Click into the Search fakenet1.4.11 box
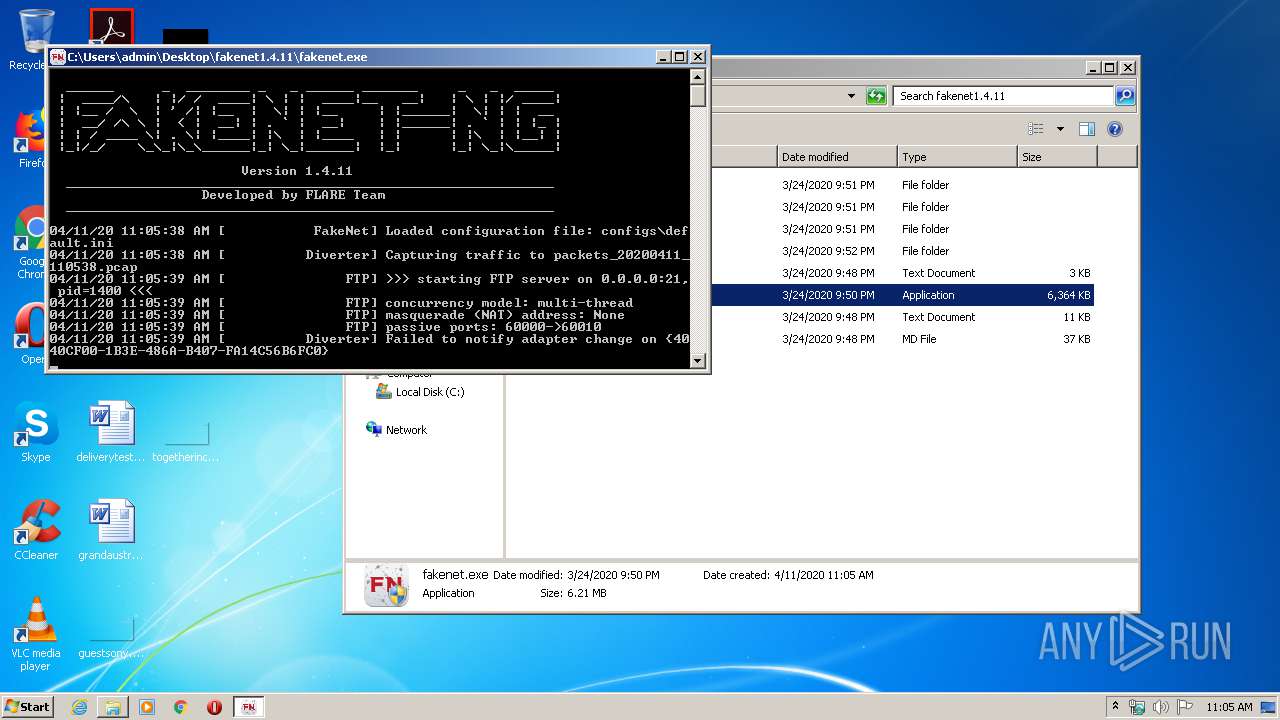Viewport: 1280px width, 720px height. (1003, 96)
